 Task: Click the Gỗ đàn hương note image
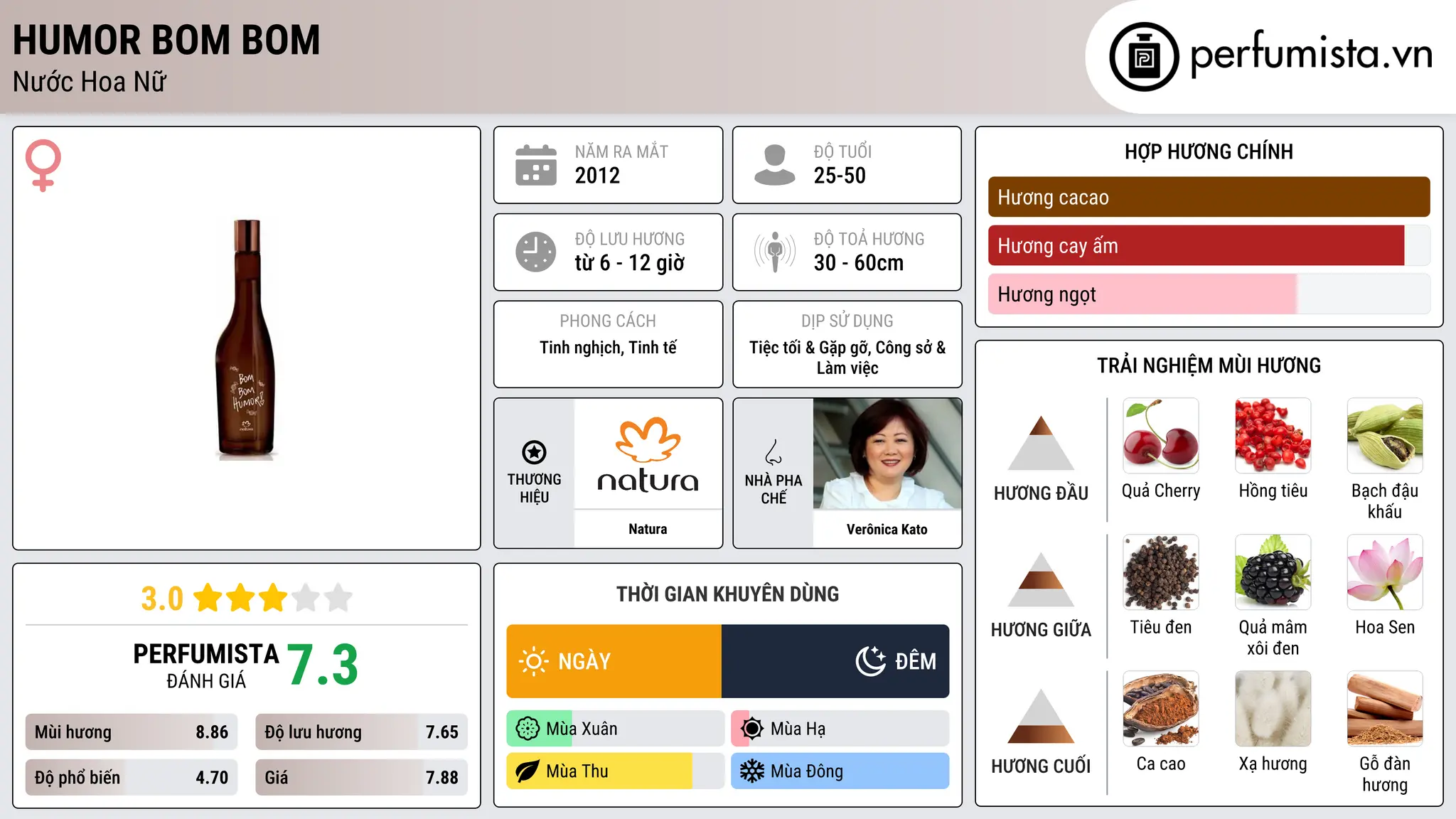[1385, 709]
